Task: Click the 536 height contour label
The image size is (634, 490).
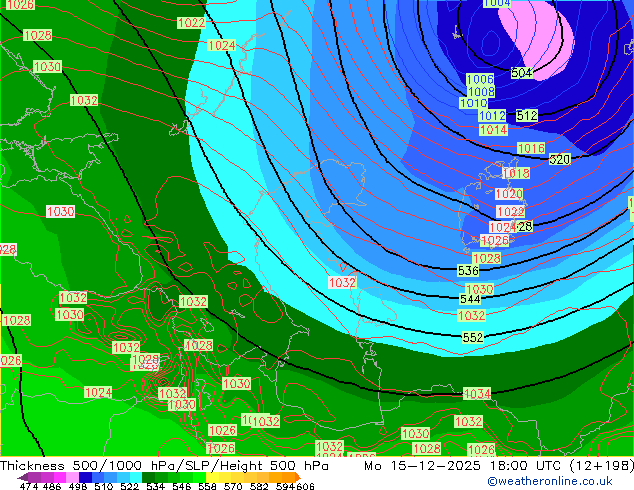Action: [x=468, y=270]
